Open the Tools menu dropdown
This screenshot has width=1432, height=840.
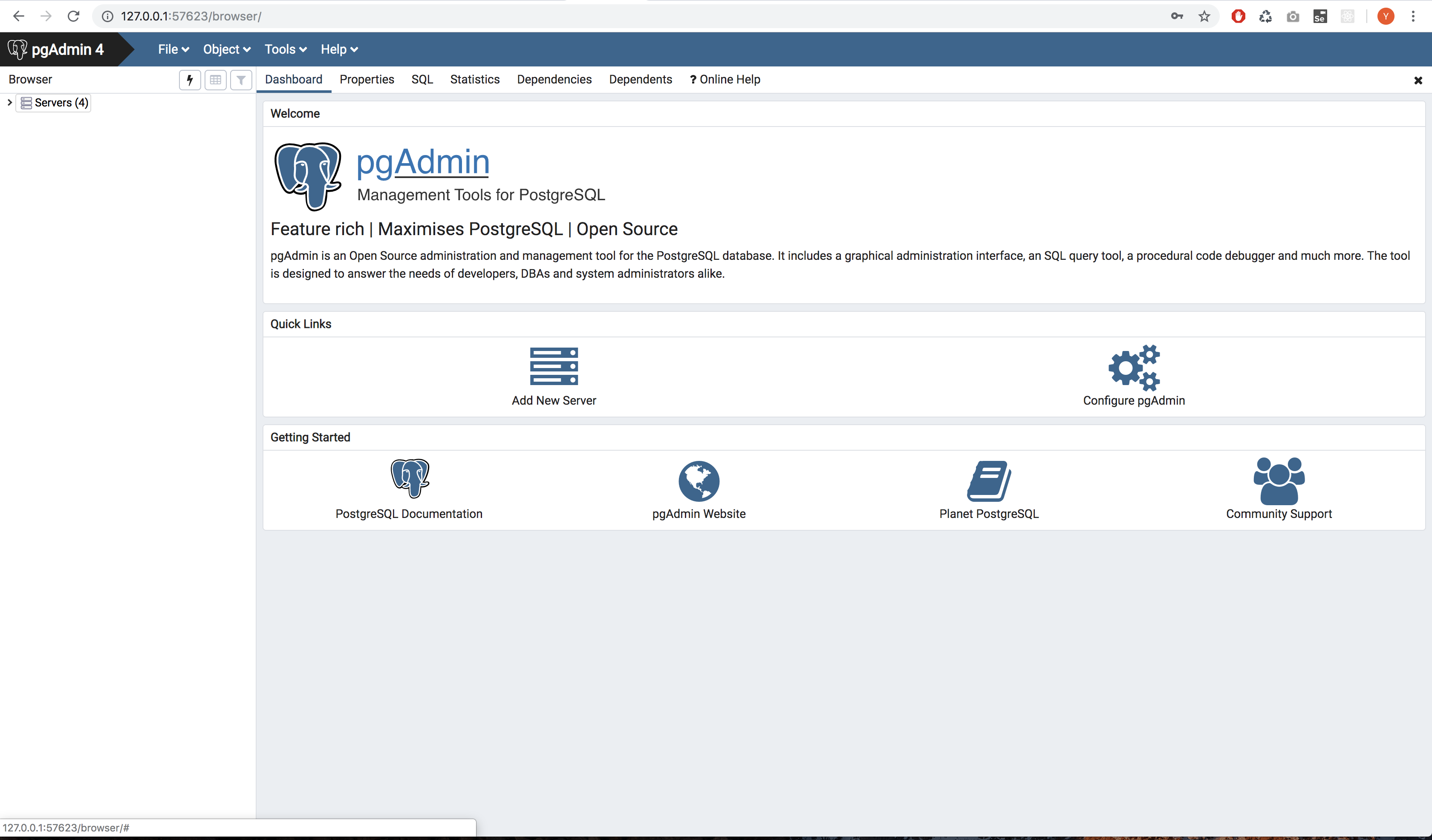point(286,49)
